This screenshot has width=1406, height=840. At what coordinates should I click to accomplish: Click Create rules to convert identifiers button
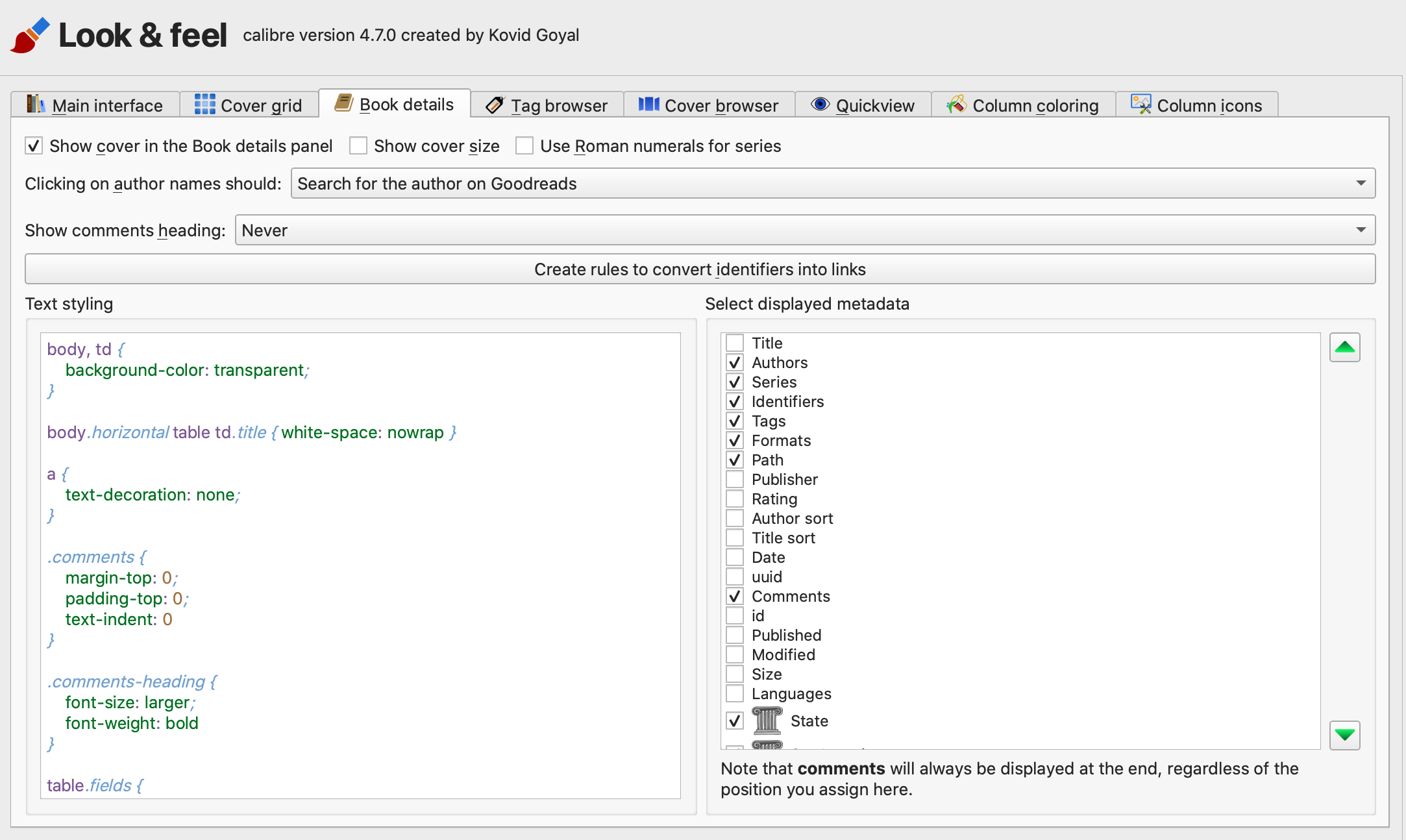pyautogui.click(x=700, y=269)
